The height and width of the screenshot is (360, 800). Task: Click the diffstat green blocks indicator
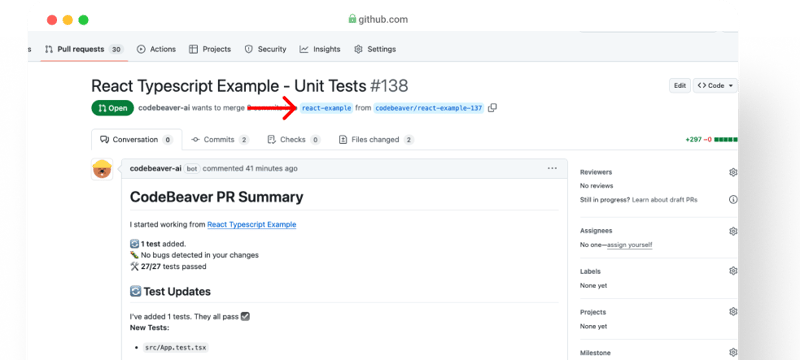(726, 140)
